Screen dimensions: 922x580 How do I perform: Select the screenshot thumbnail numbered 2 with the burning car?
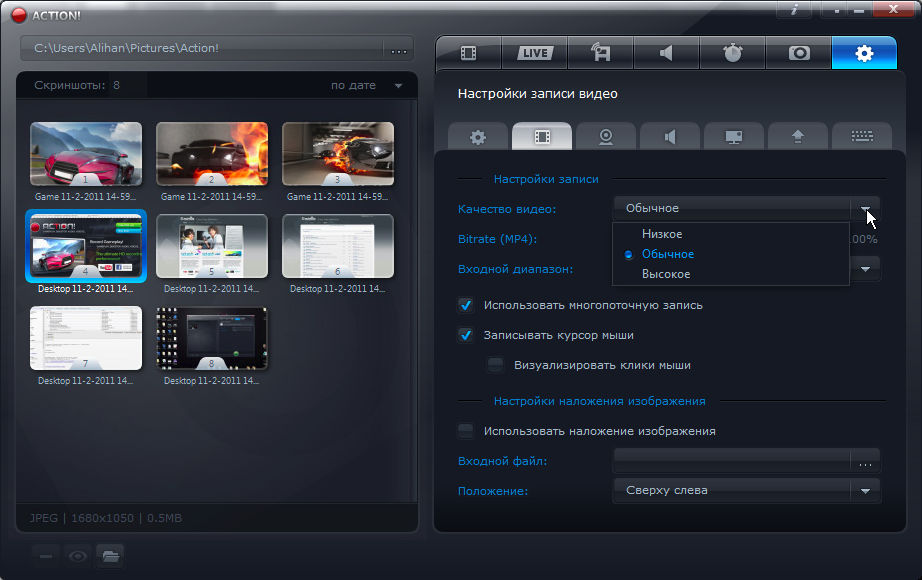coord(212,155)
